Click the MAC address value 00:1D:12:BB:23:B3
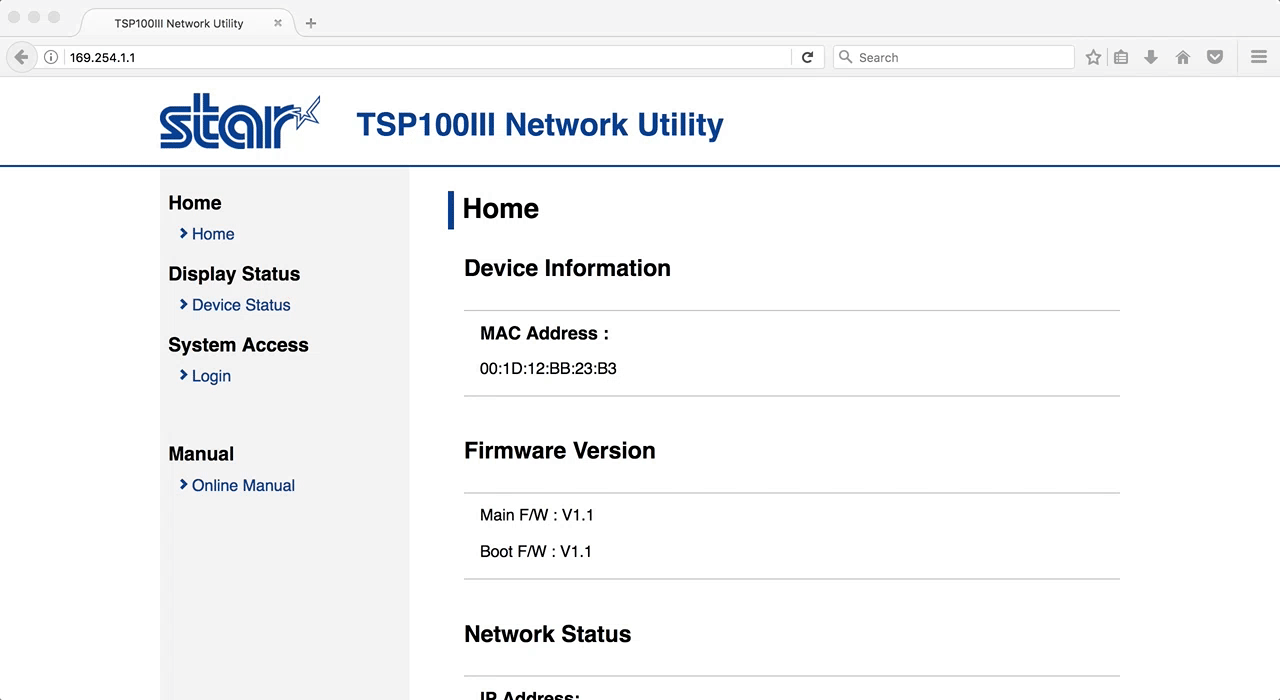1280x700 pixels. [548, 369]
